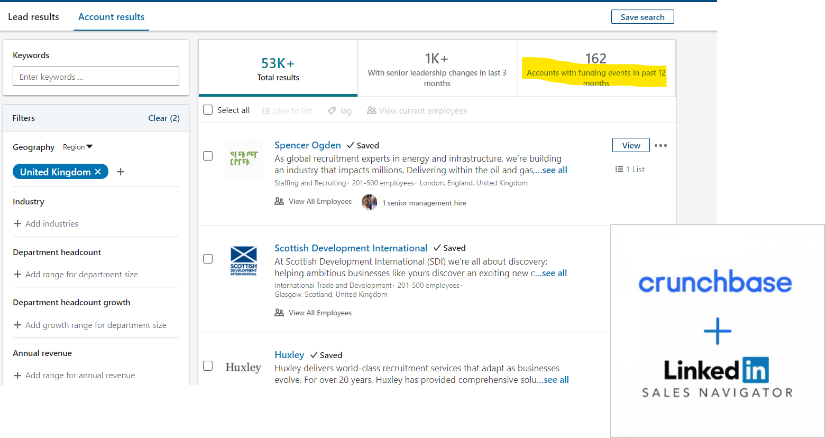Tick the Select all checkbox
This screenshot has width=825, height=438.
coord(208,110)
